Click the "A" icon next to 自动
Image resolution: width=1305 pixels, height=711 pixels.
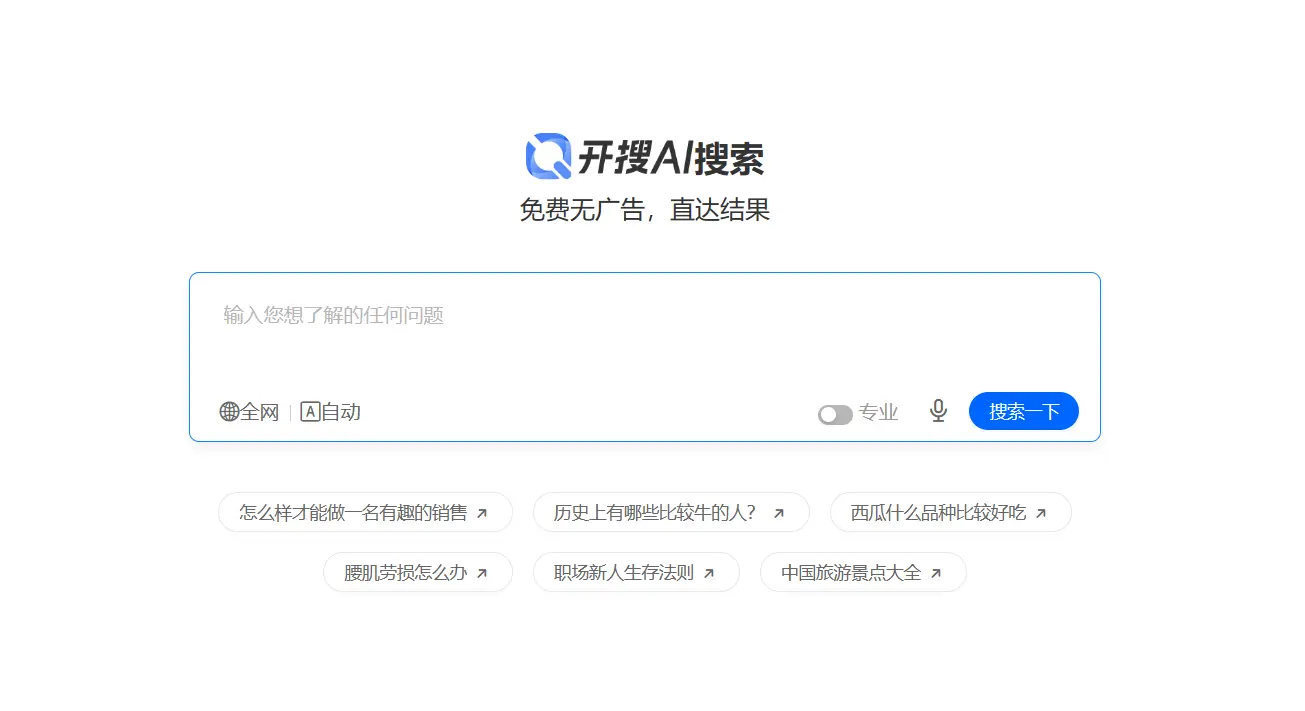tap(309, 411)
